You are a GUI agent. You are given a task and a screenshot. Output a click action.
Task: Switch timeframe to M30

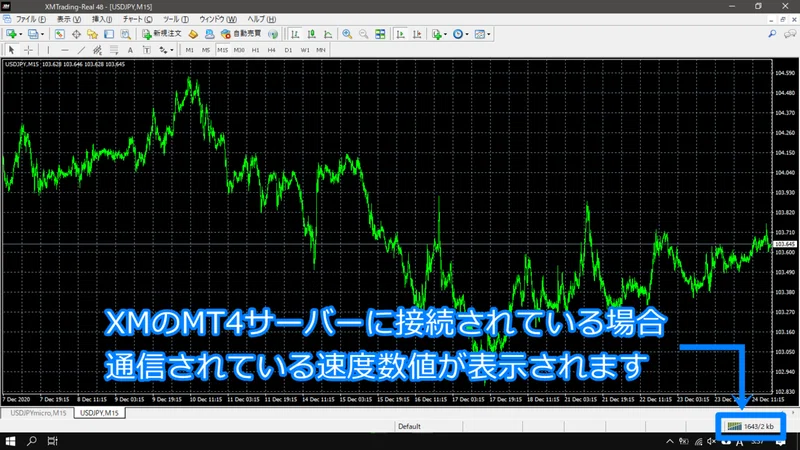coord(239,50)
